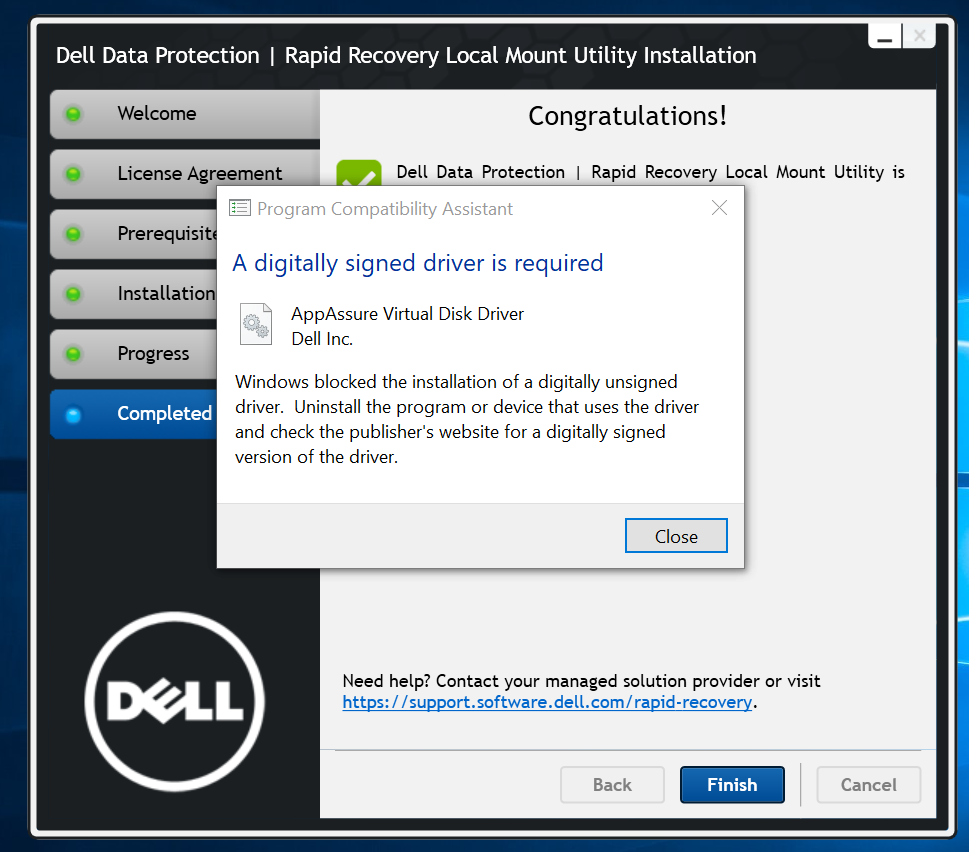Click the greyed-out Back button
The image size is (969, 852).
(612, 785)
